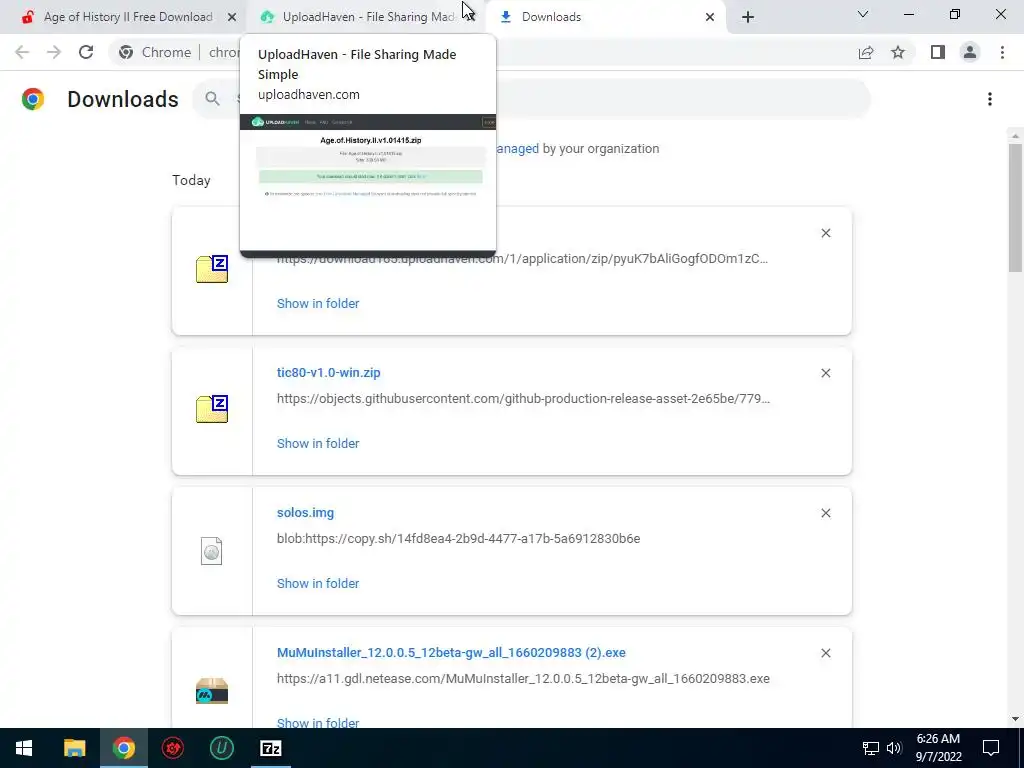Click MuMuInstaller file icon
1024x768 pixels.
click(x=212, y=691)
